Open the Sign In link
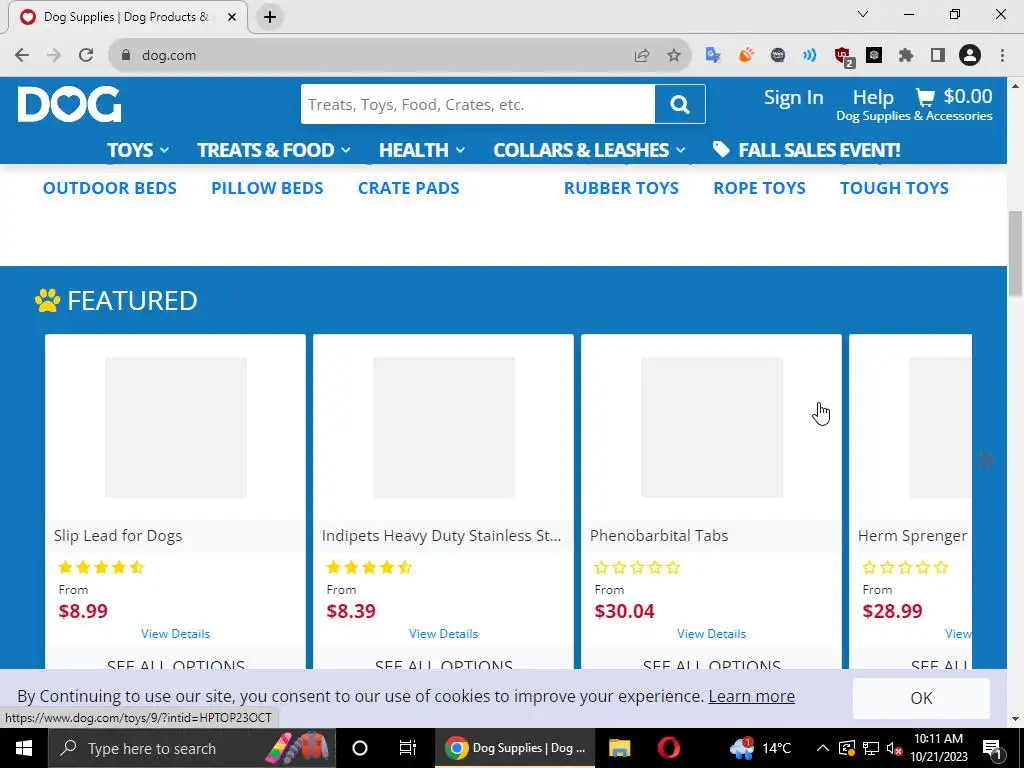The height and width of the screenshot is (768, 1024). click(x=793, y=97)
